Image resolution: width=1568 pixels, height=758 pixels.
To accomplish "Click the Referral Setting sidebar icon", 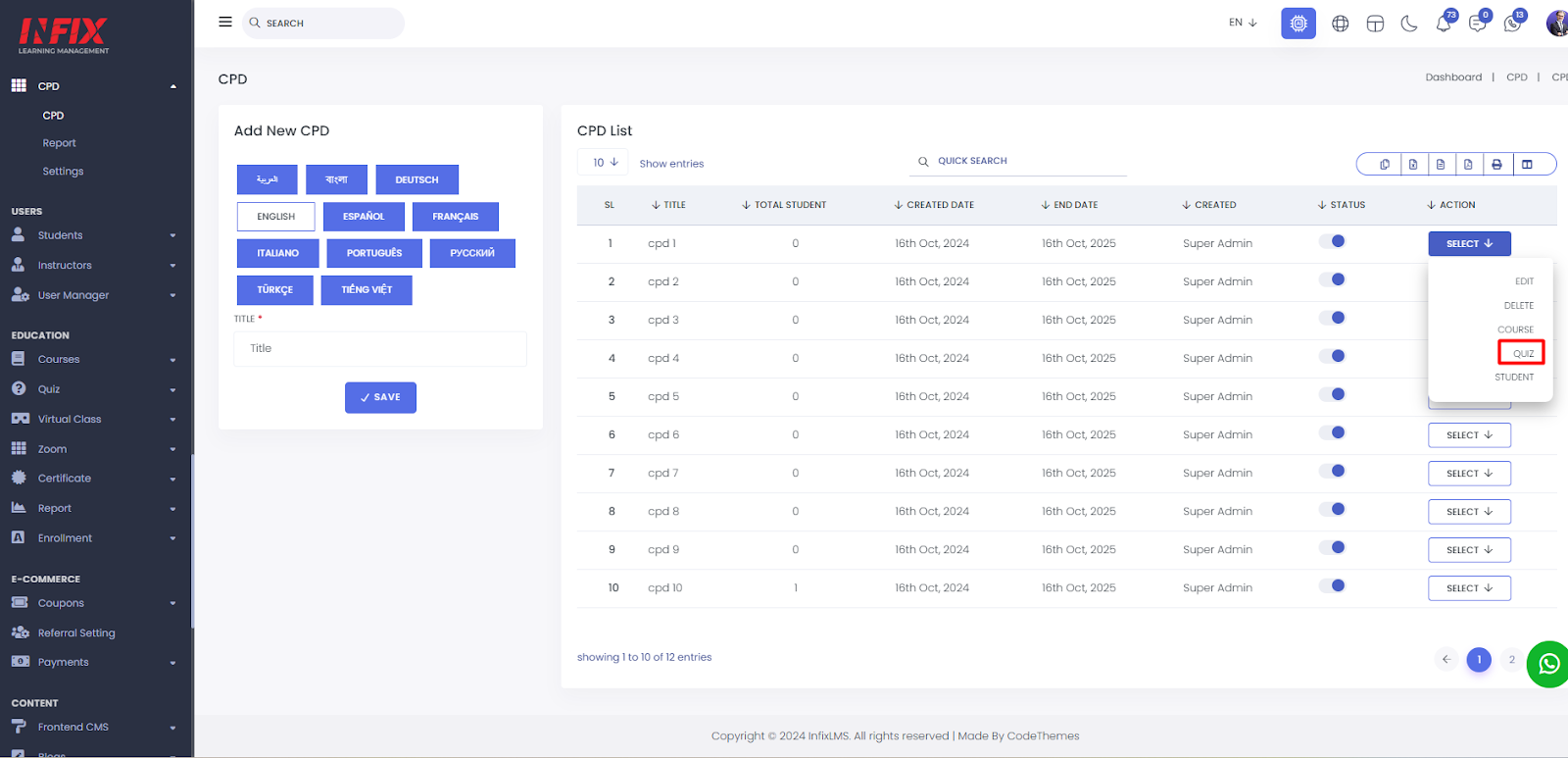I will (x=20, y=632).
